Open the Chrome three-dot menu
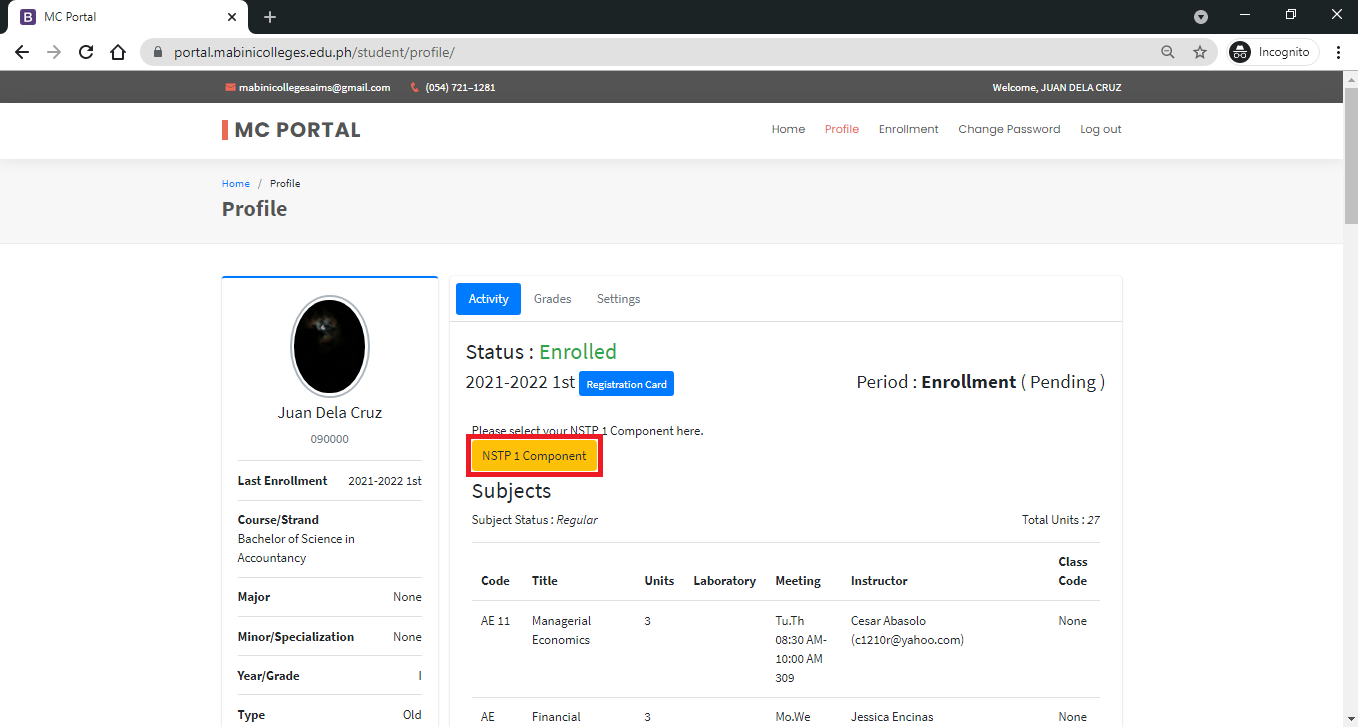 [x=1338, y=52]
